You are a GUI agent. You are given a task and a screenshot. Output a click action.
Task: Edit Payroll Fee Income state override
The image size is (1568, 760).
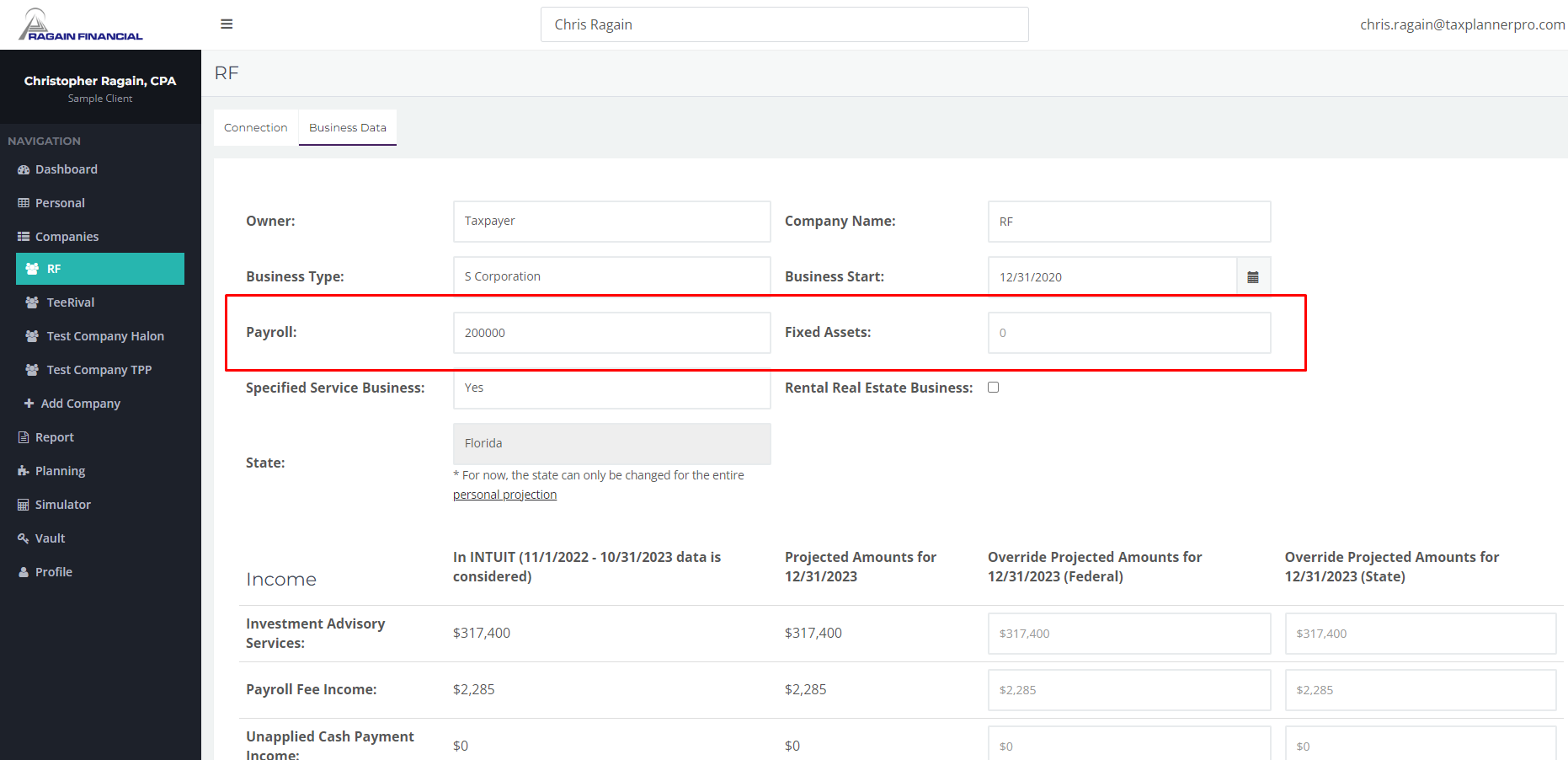[x=1421, y=690]
